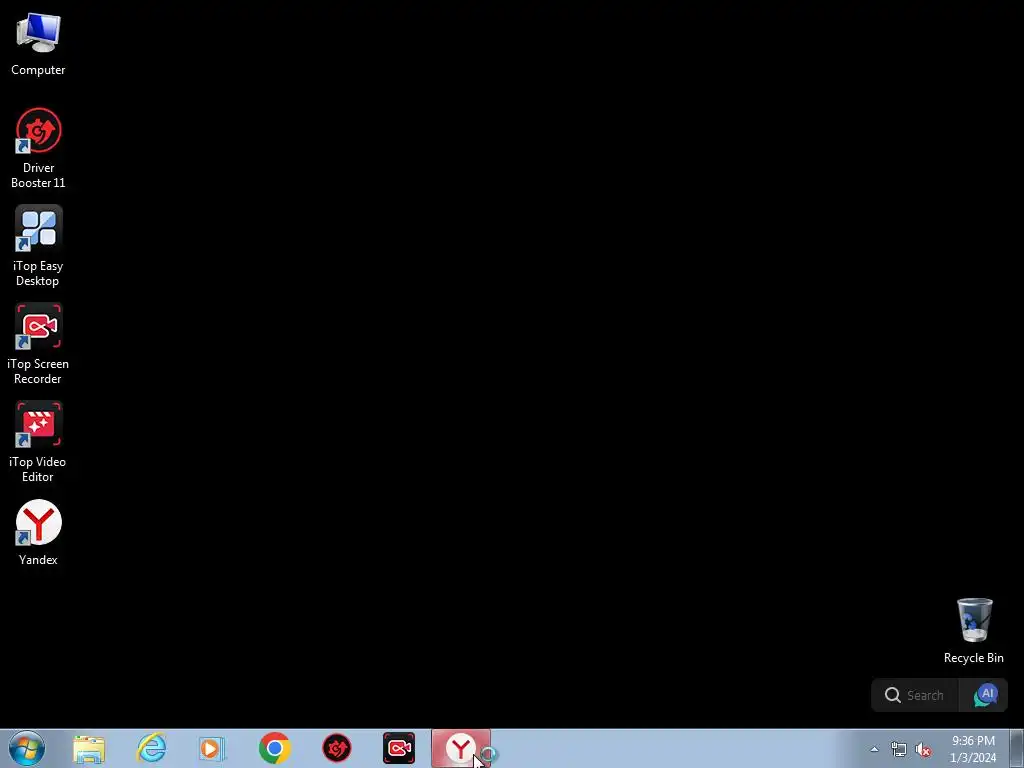
Task: Open the Windows Start menu
Action: [x=27, y=748]
